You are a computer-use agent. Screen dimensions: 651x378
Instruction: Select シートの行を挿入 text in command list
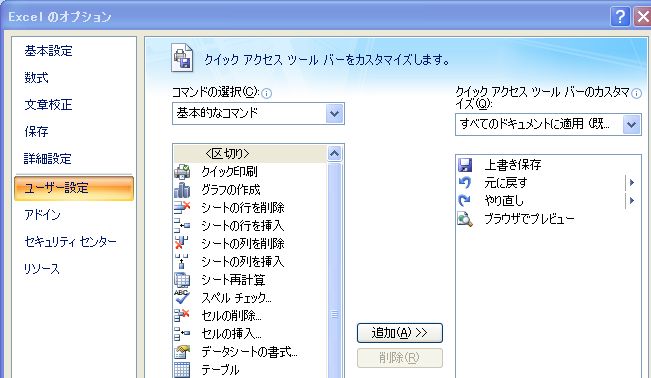(243, 226)
